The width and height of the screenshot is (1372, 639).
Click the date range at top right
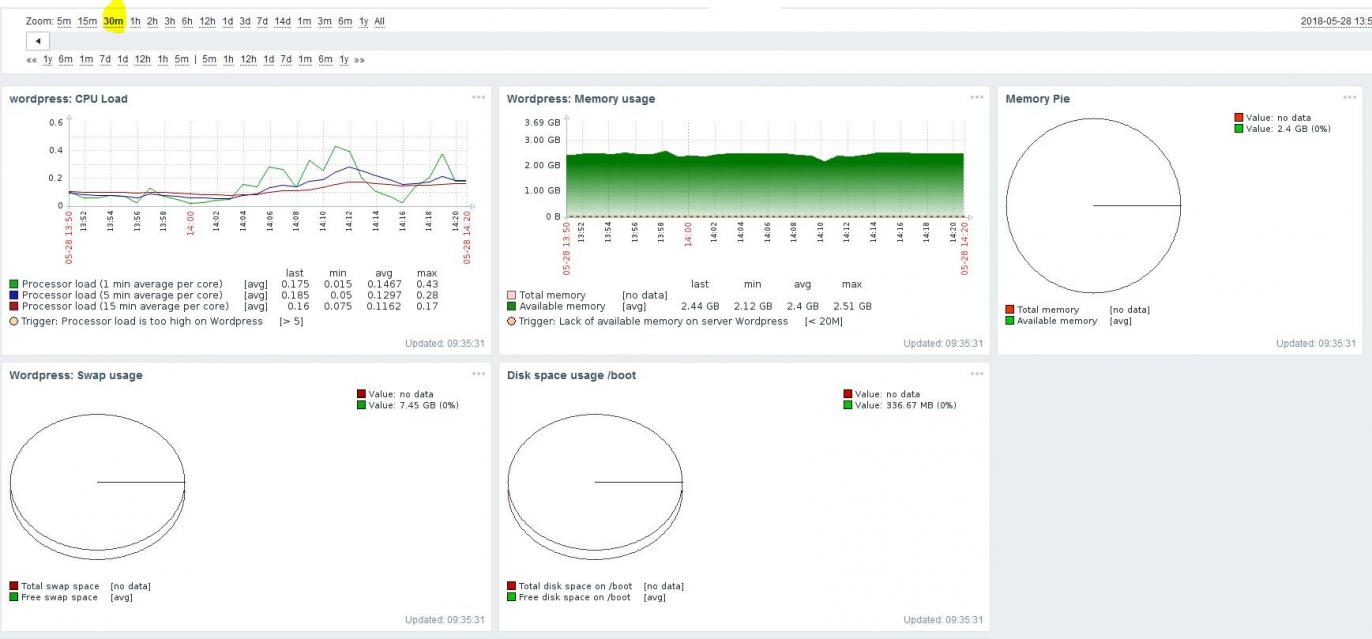coord(1336,21)
